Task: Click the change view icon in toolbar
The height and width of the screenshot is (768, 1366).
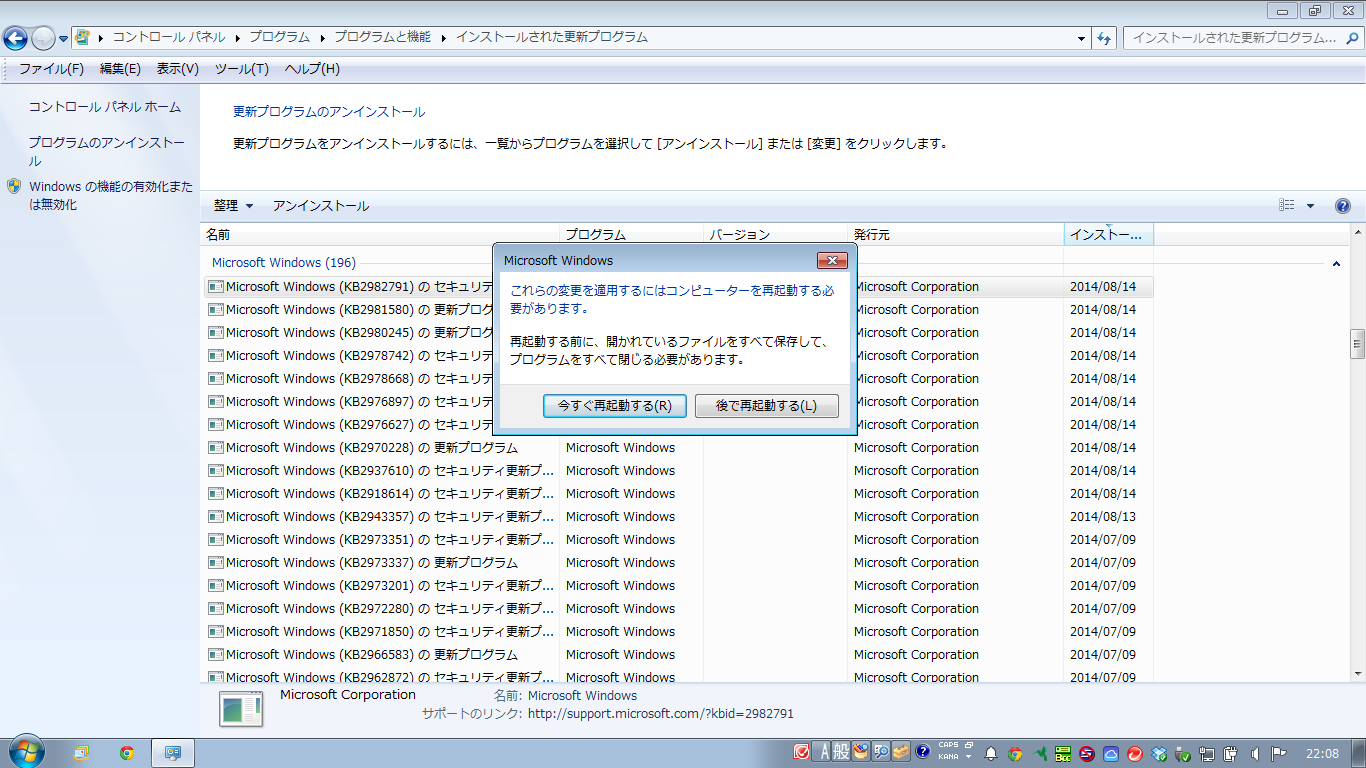Action: point(1287,205)
